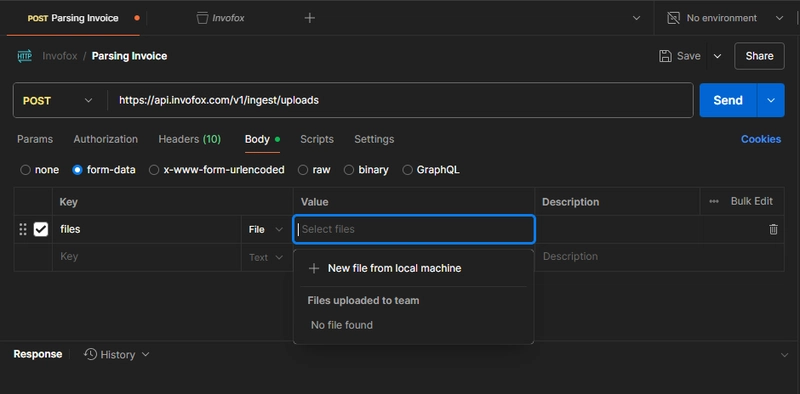
Task: Change the files key type File dropdown
Action: (x=266, y=230)
